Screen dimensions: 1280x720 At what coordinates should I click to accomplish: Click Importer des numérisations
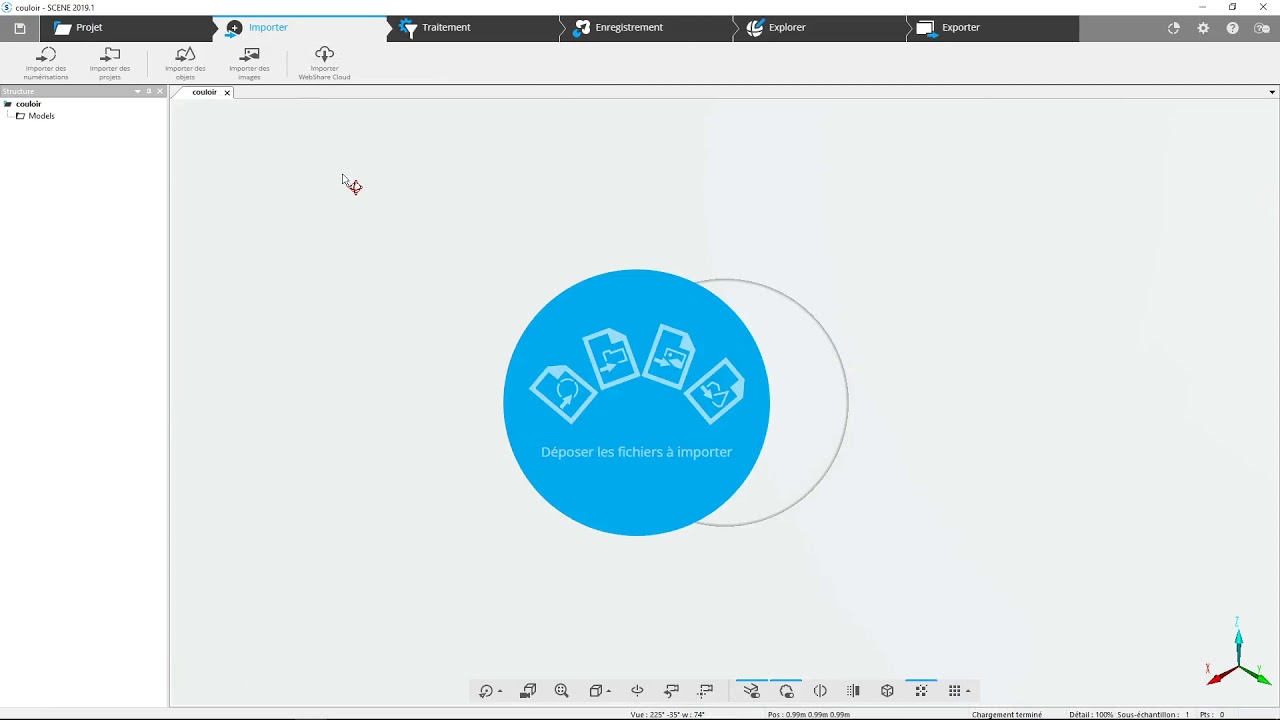[x=46, y=63]
